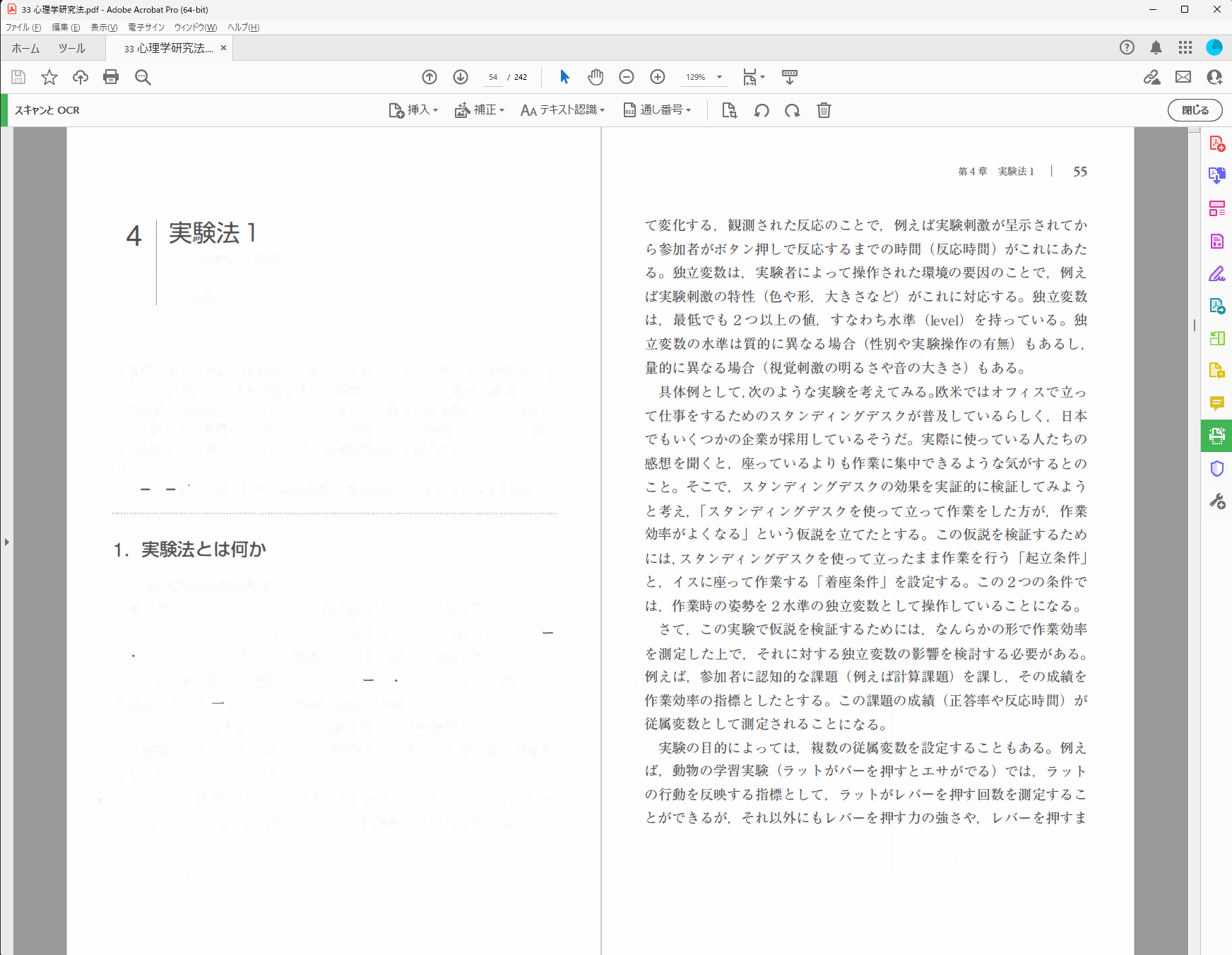
Task: Expand the テキスト認識 dropdown
Action: tap(603, 110)
